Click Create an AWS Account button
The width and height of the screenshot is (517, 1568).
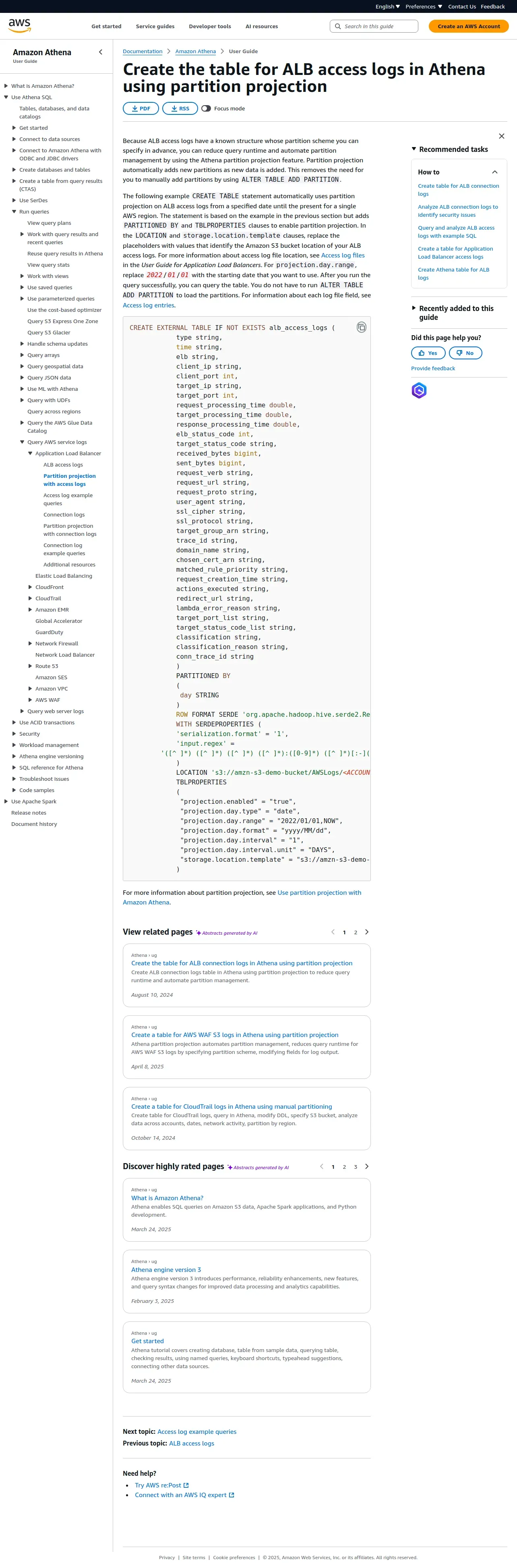468,26
